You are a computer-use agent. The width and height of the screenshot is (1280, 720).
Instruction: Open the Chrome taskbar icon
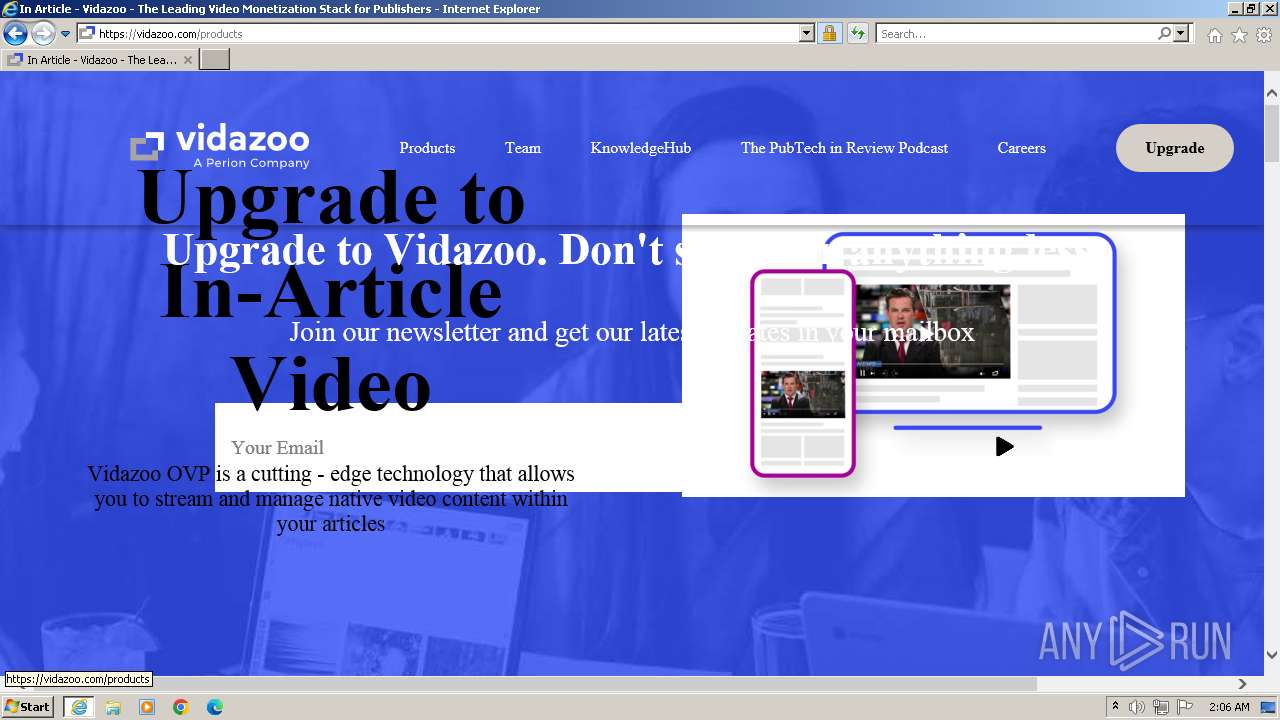pos(181,707)
